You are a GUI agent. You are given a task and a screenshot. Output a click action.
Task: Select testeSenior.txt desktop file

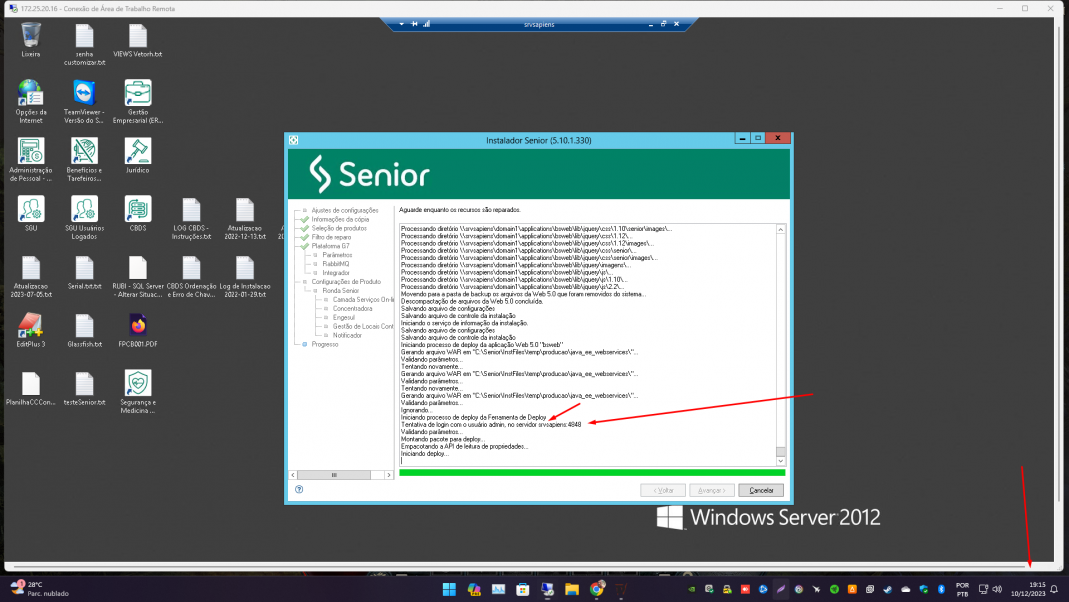tap(84, 389)
